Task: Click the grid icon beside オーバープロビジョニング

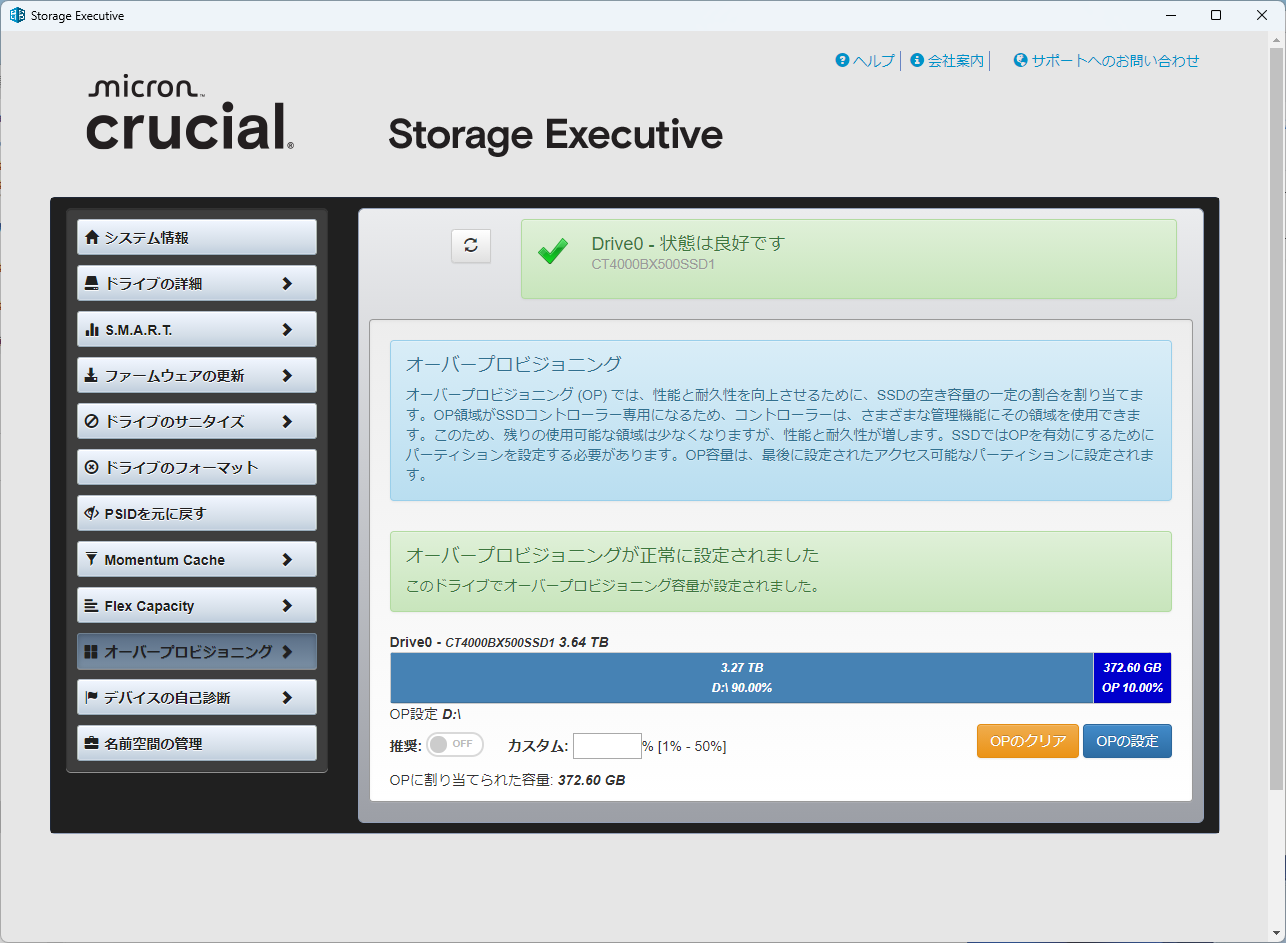Action: [92, 652]
